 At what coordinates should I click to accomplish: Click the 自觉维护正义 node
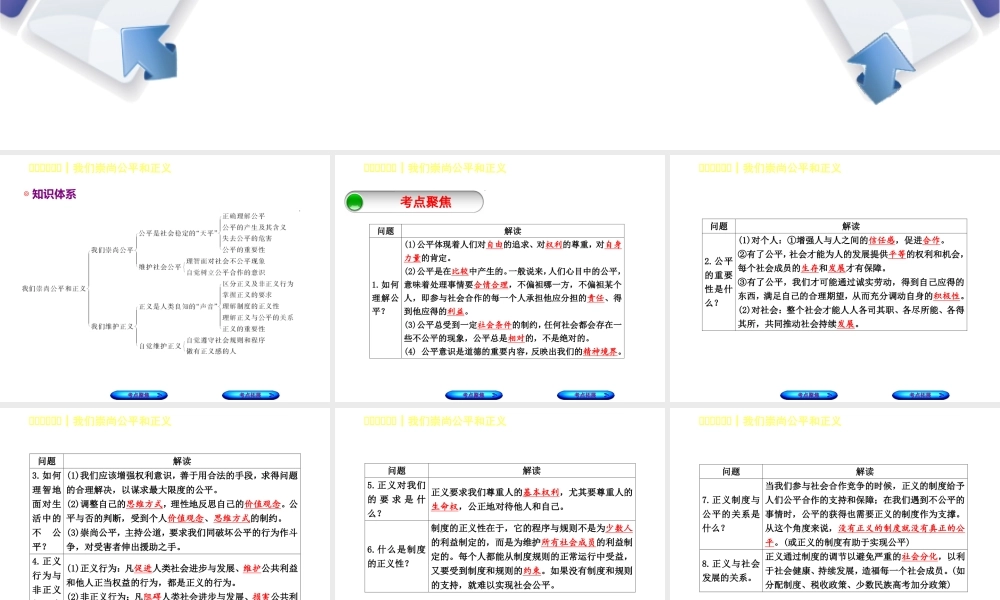[160, 346]
